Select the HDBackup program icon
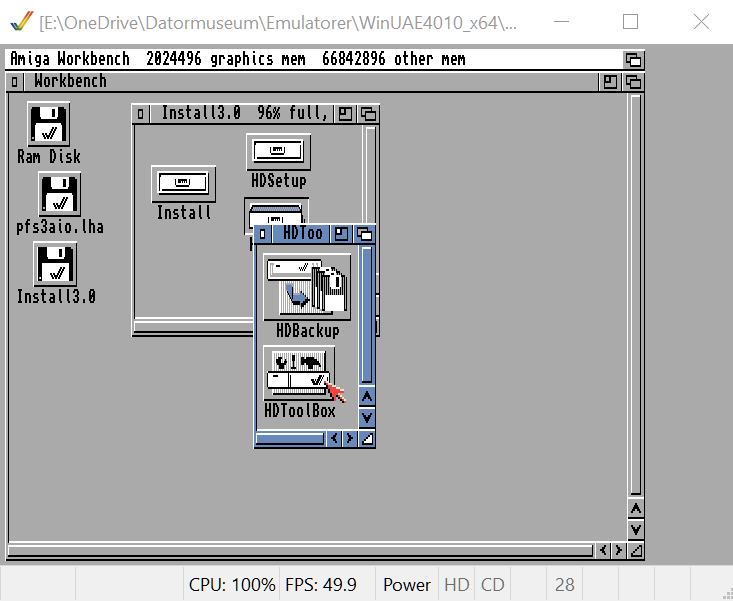 coord(307,287)
